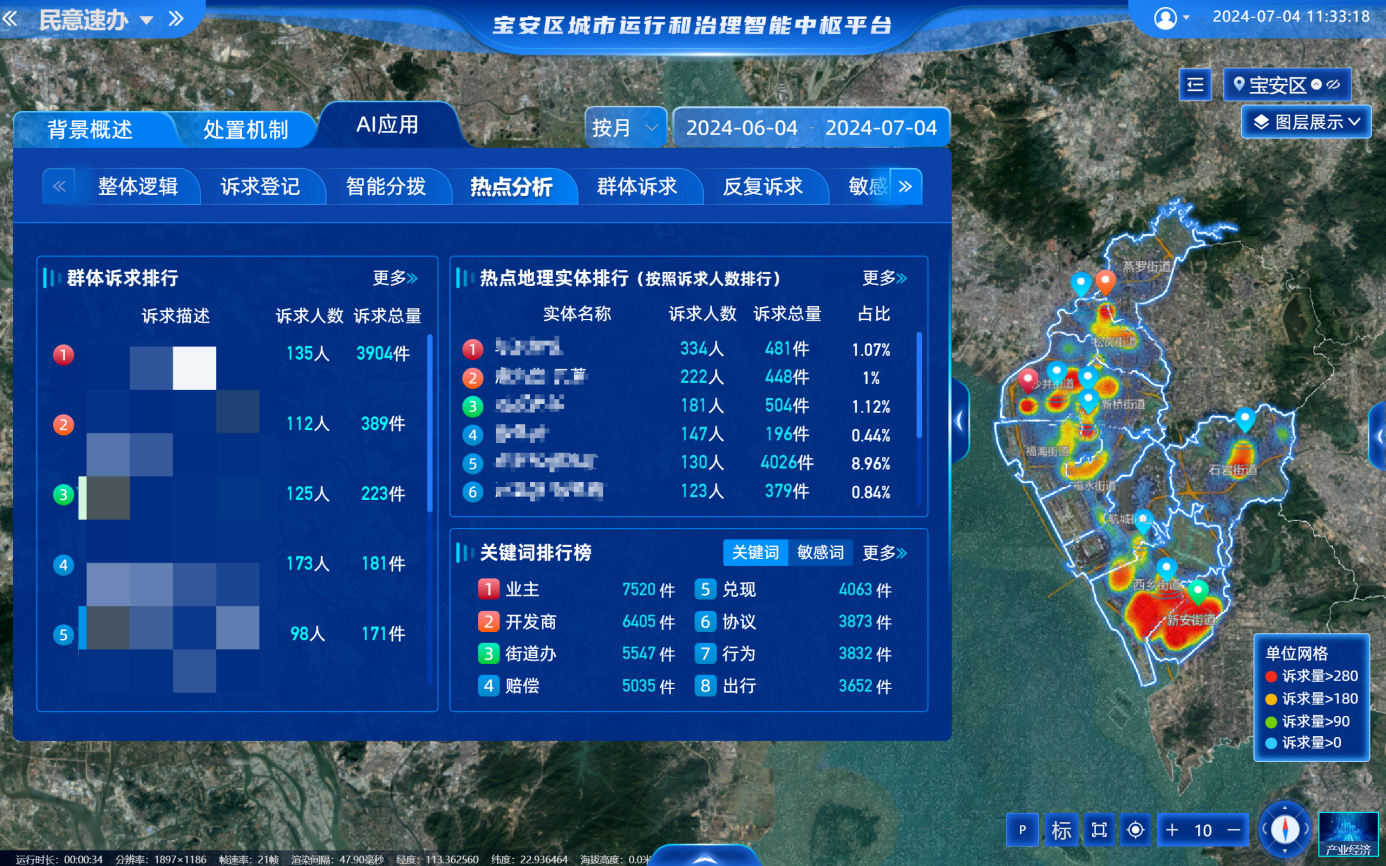Click the yellow 诉求量>180 legend swatch

pyautogui.click(x=1271, y=699)
